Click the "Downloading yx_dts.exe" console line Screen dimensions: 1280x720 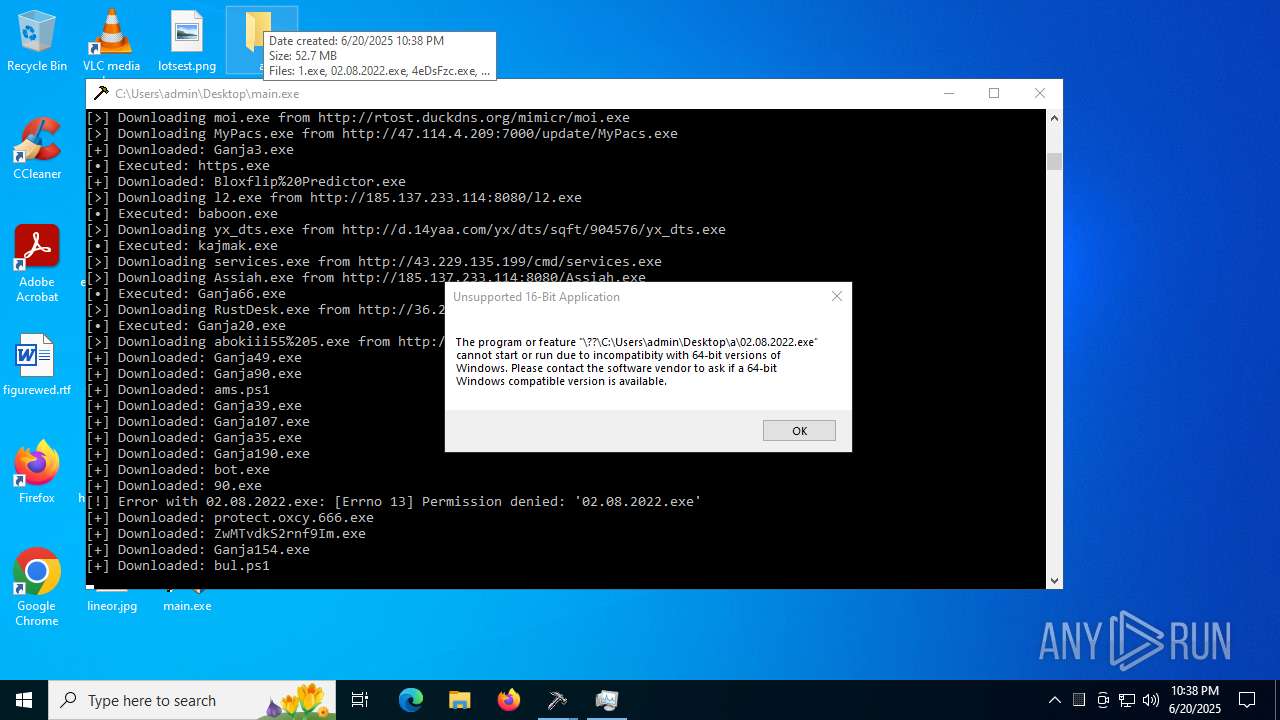tap(406, 229)
